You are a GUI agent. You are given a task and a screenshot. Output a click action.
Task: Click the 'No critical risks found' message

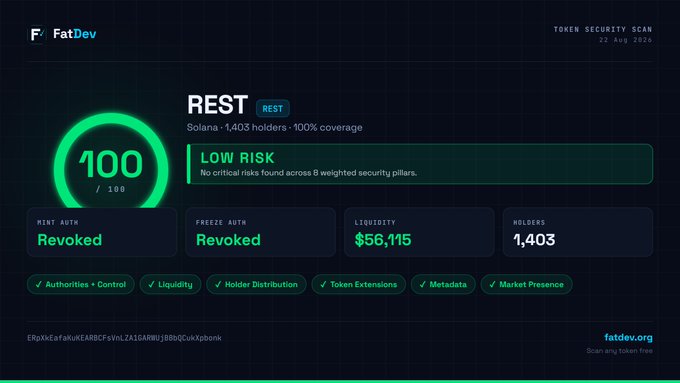308,173
